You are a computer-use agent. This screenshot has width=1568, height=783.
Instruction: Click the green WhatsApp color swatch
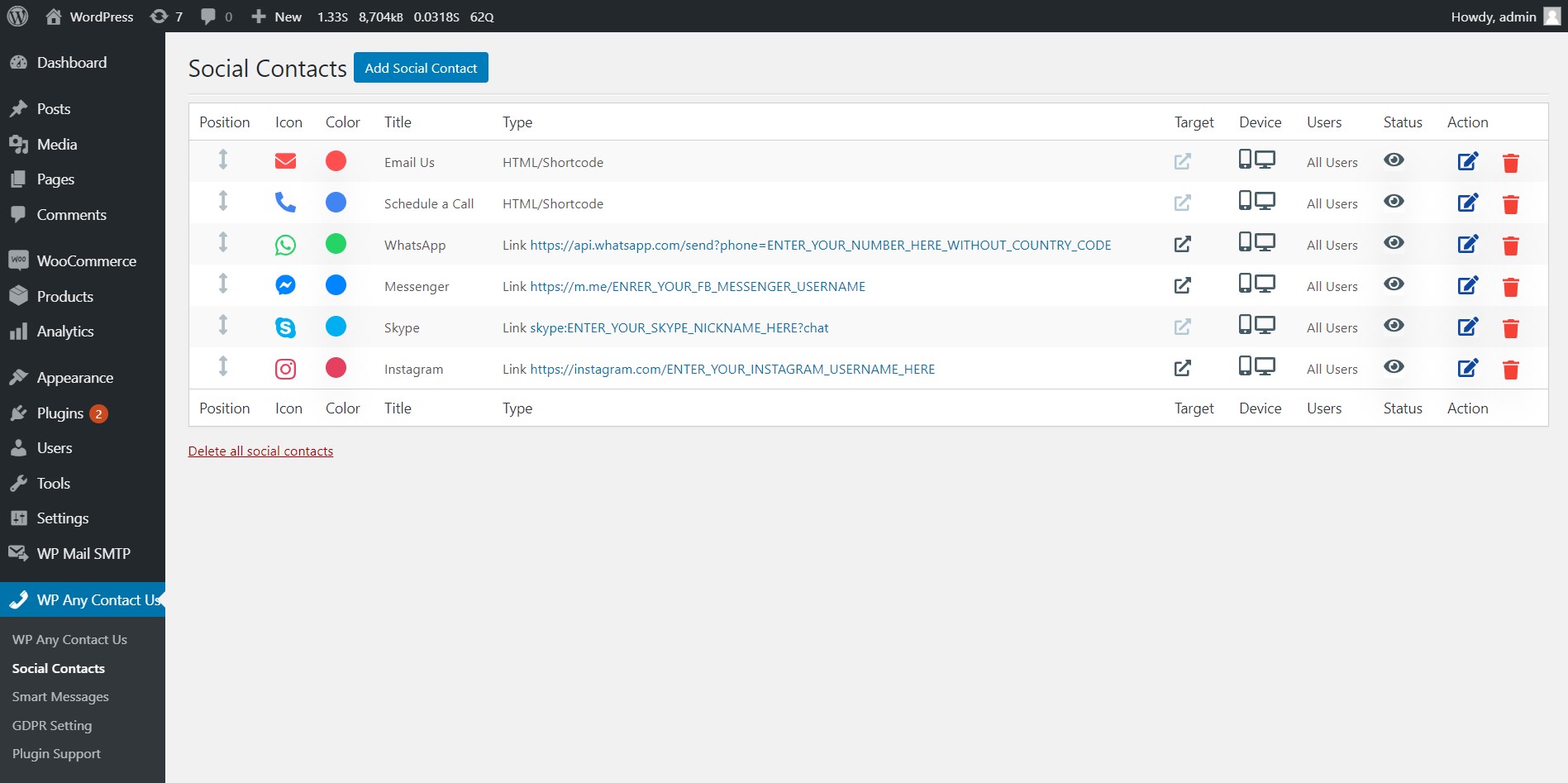coord(336,244)
